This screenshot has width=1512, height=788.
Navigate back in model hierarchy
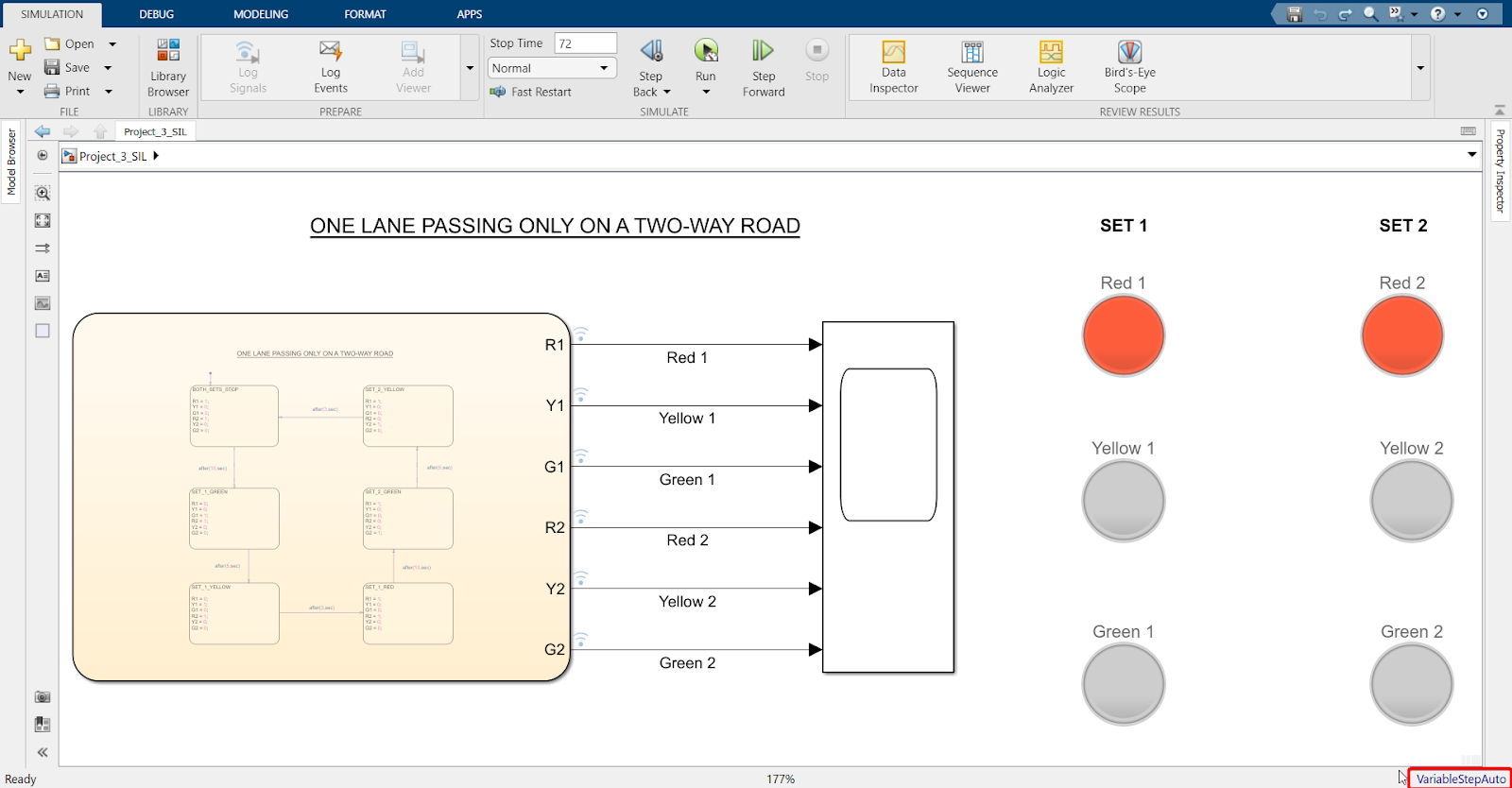point(43,131)
